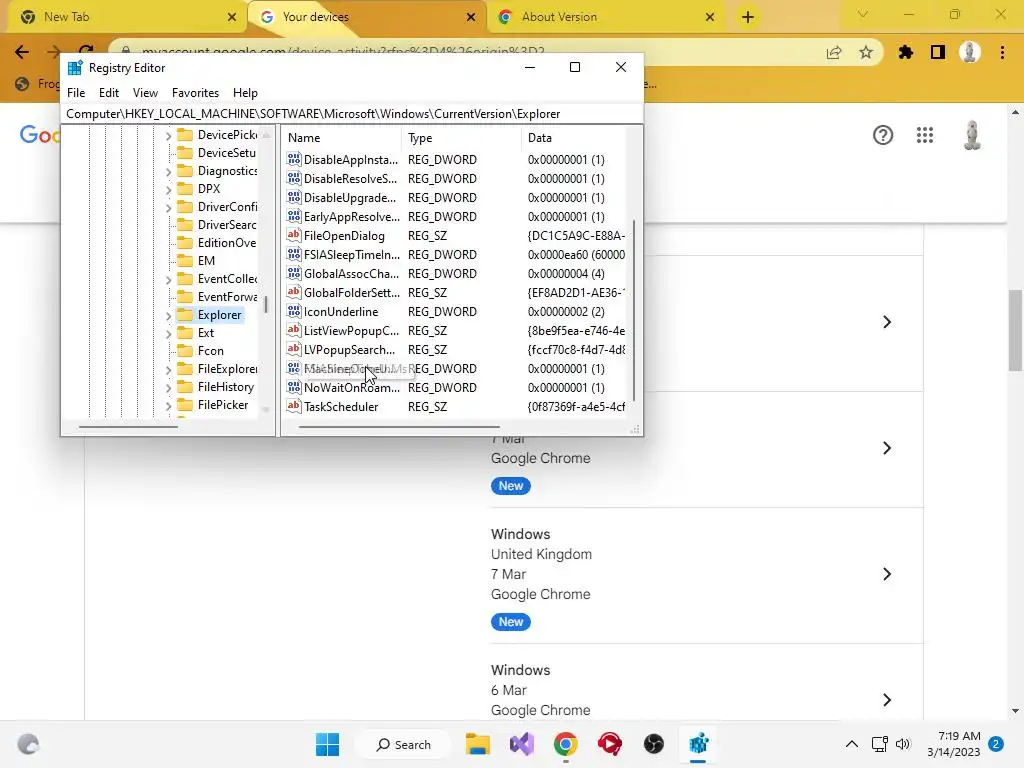The height and width of the screenshot is (768, 1024).
Task: Click the Chrome back navigation arrow
Action: click(x=22, y=52)
